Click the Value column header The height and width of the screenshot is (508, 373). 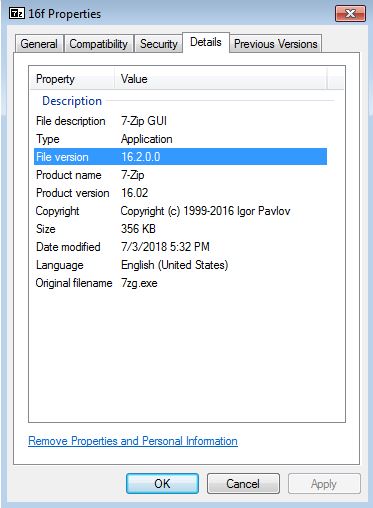click(221, 79)
